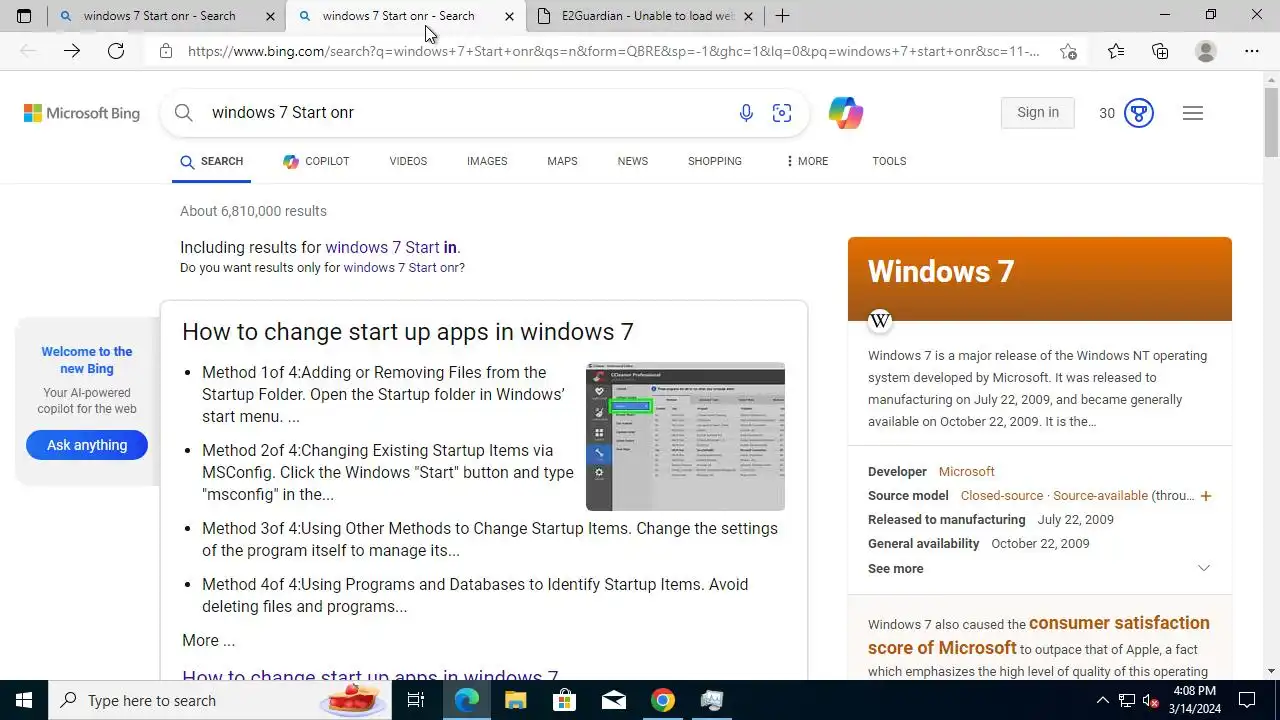The height and width of the screenshot is (720, 1280).
Task: Select the SHOPPING search tab
Action: pyautogui.click(x=715, y=161)
